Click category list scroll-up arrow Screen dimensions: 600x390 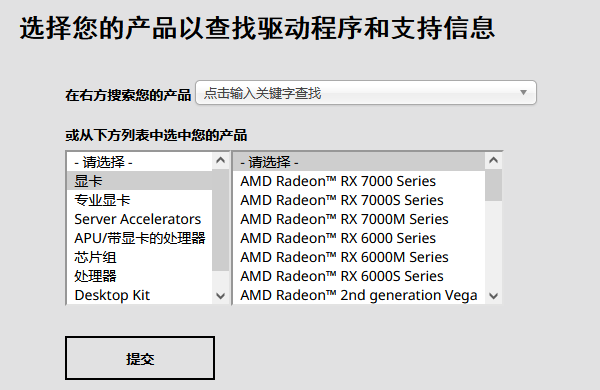[x=220, y=160]
